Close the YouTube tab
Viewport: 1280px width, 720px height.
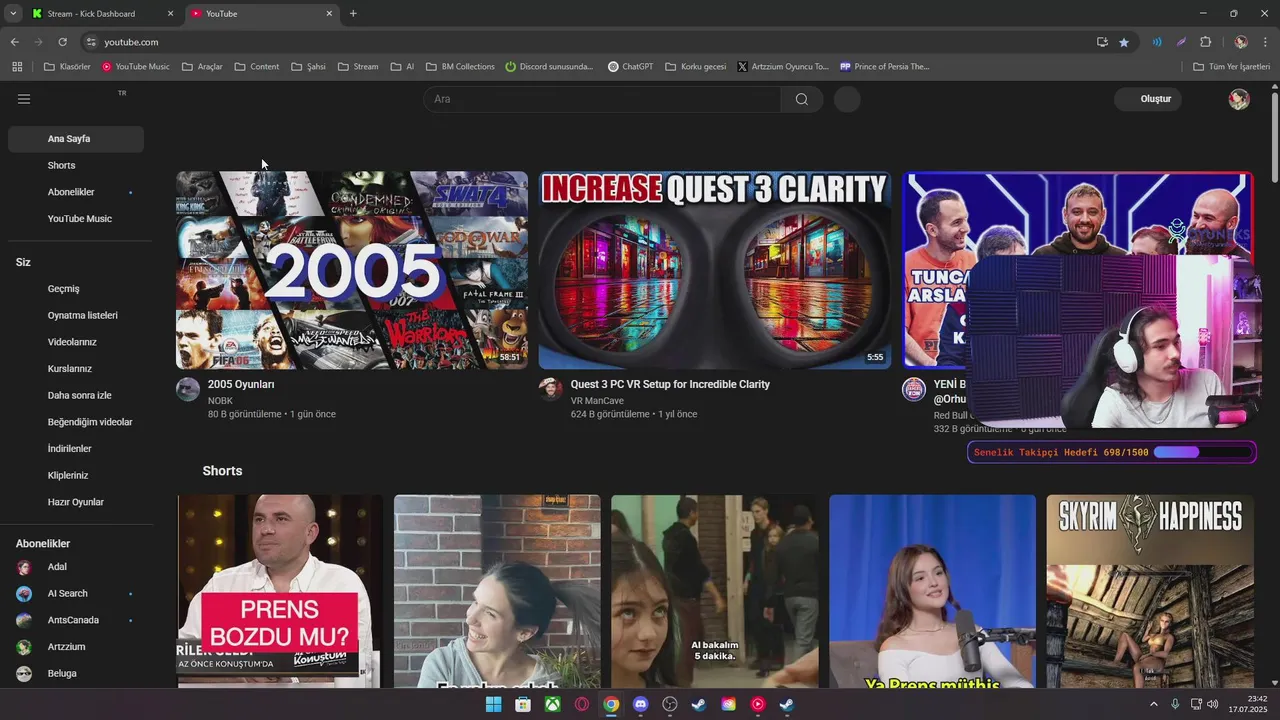[x=329, y=14]
